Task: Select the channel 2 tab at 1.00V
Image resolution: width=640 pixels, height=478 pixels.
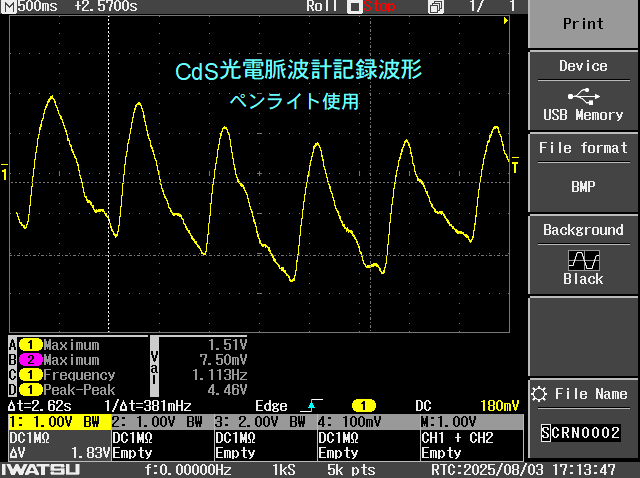Action: click(161, 422)
